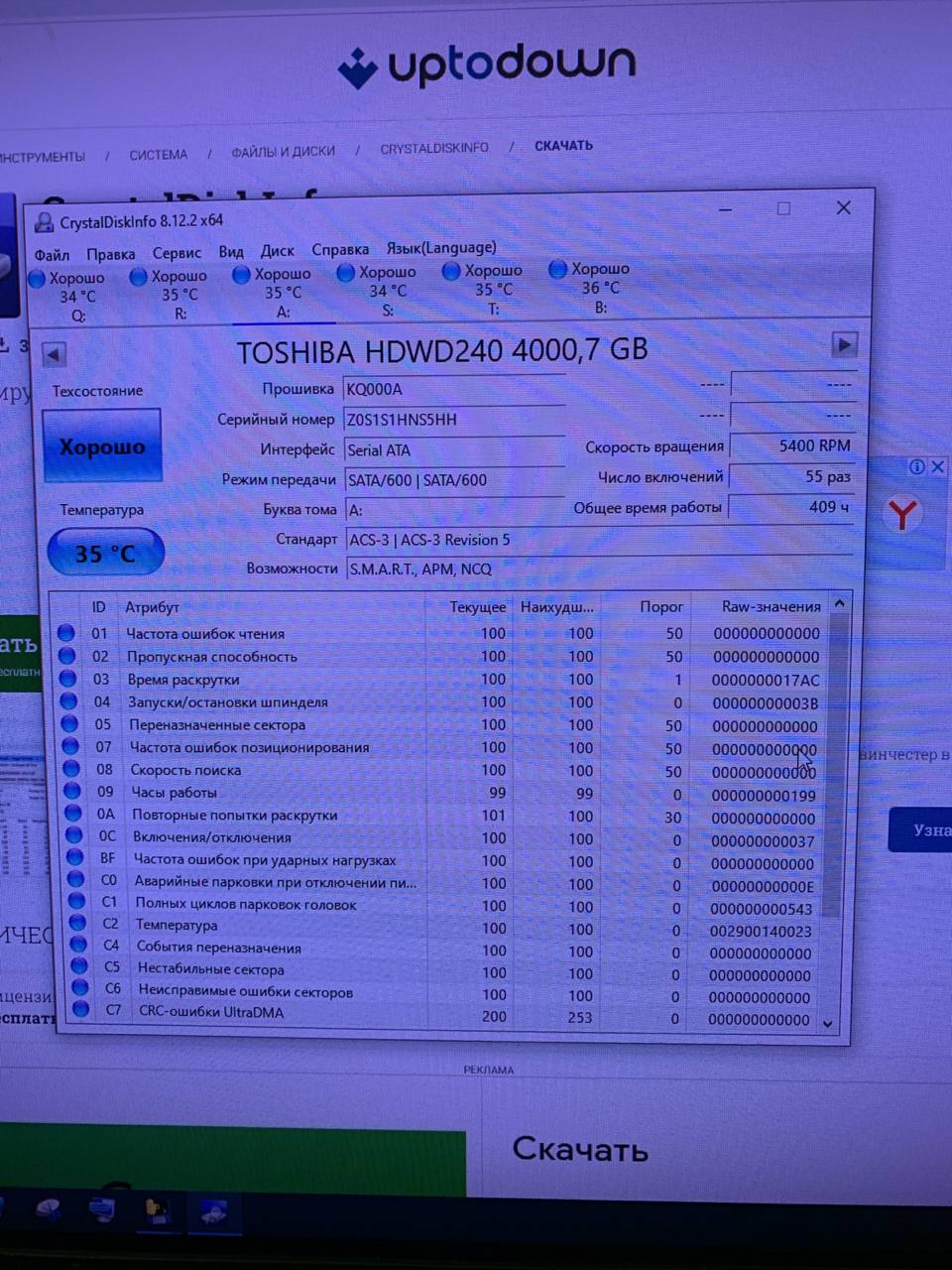Click the 55 раз power count value

coord(792,477)
